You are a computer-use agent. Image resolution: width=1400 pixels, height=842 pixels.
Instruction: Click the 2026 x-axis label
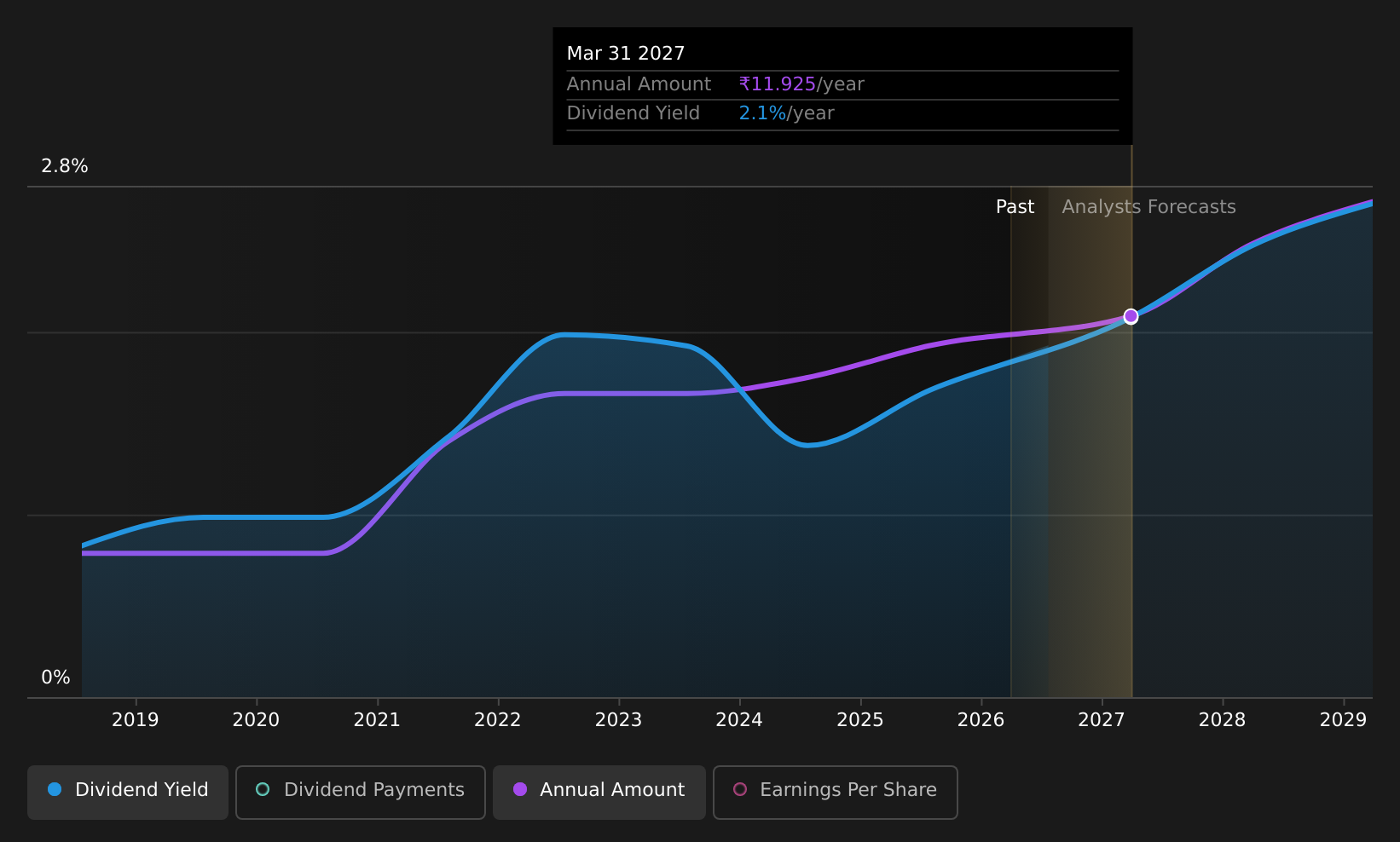(981, 720)
